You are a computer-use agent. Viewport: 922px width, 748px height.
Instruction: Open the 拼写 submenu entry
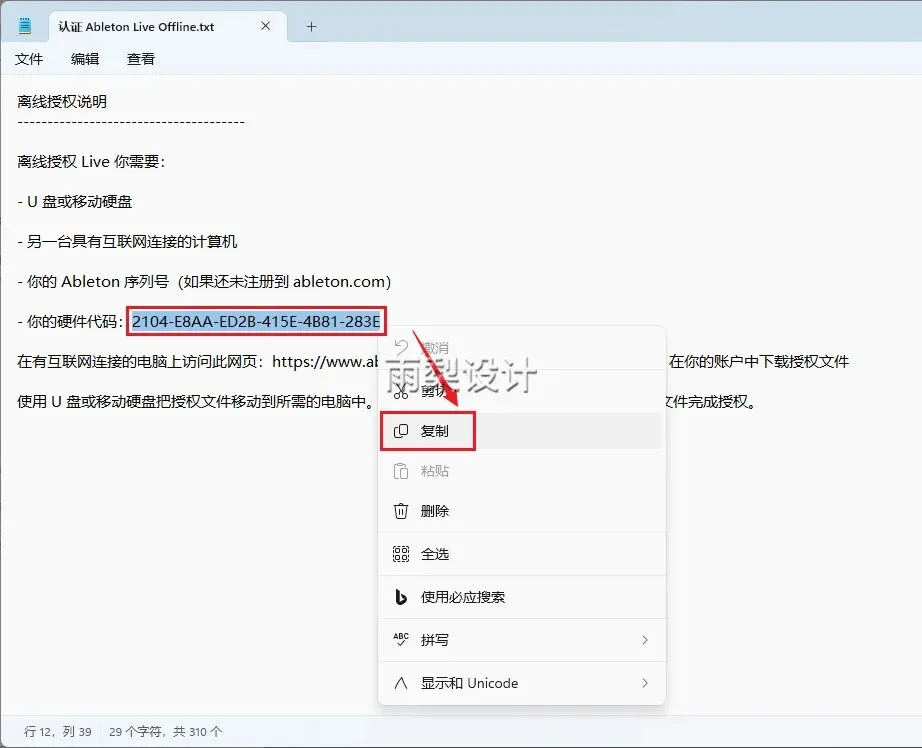point(522,640)
